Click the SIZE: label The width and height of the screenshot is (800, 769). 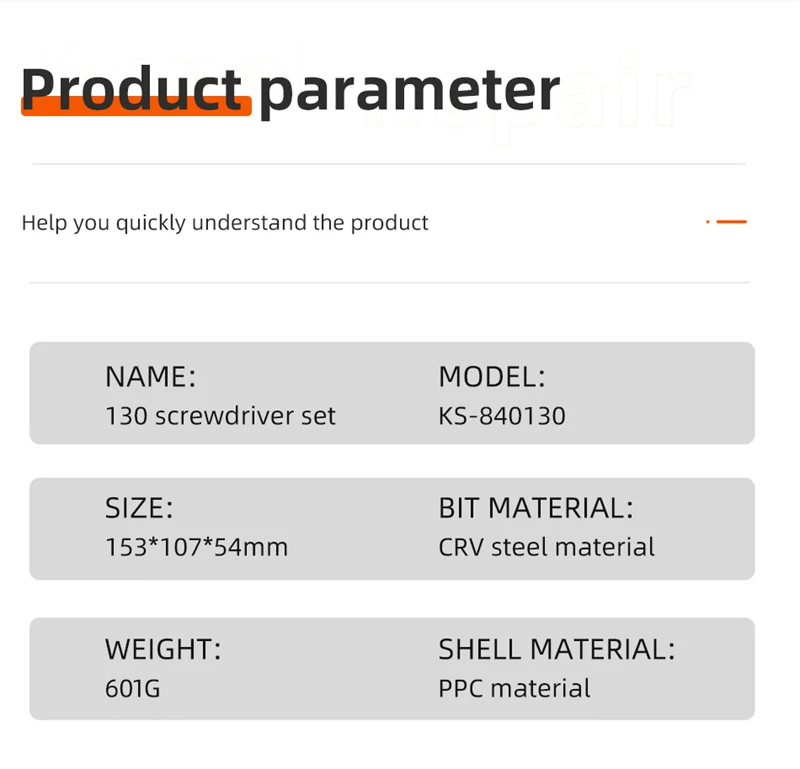point(139,508)
